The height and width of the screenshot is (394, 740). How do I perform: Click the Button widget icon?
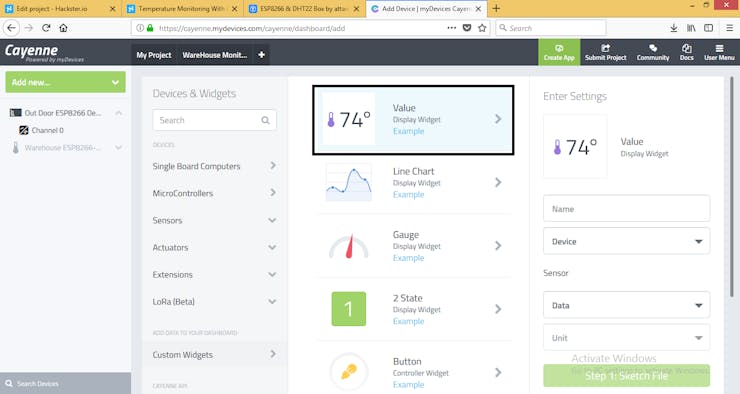[x=348, y=372]
